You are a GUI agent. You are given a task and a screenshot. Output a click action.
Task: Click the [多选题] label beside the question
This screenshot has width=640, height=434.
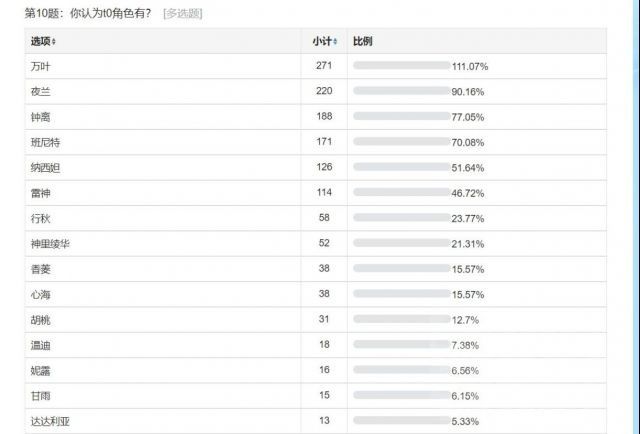[x=182, y=14]
